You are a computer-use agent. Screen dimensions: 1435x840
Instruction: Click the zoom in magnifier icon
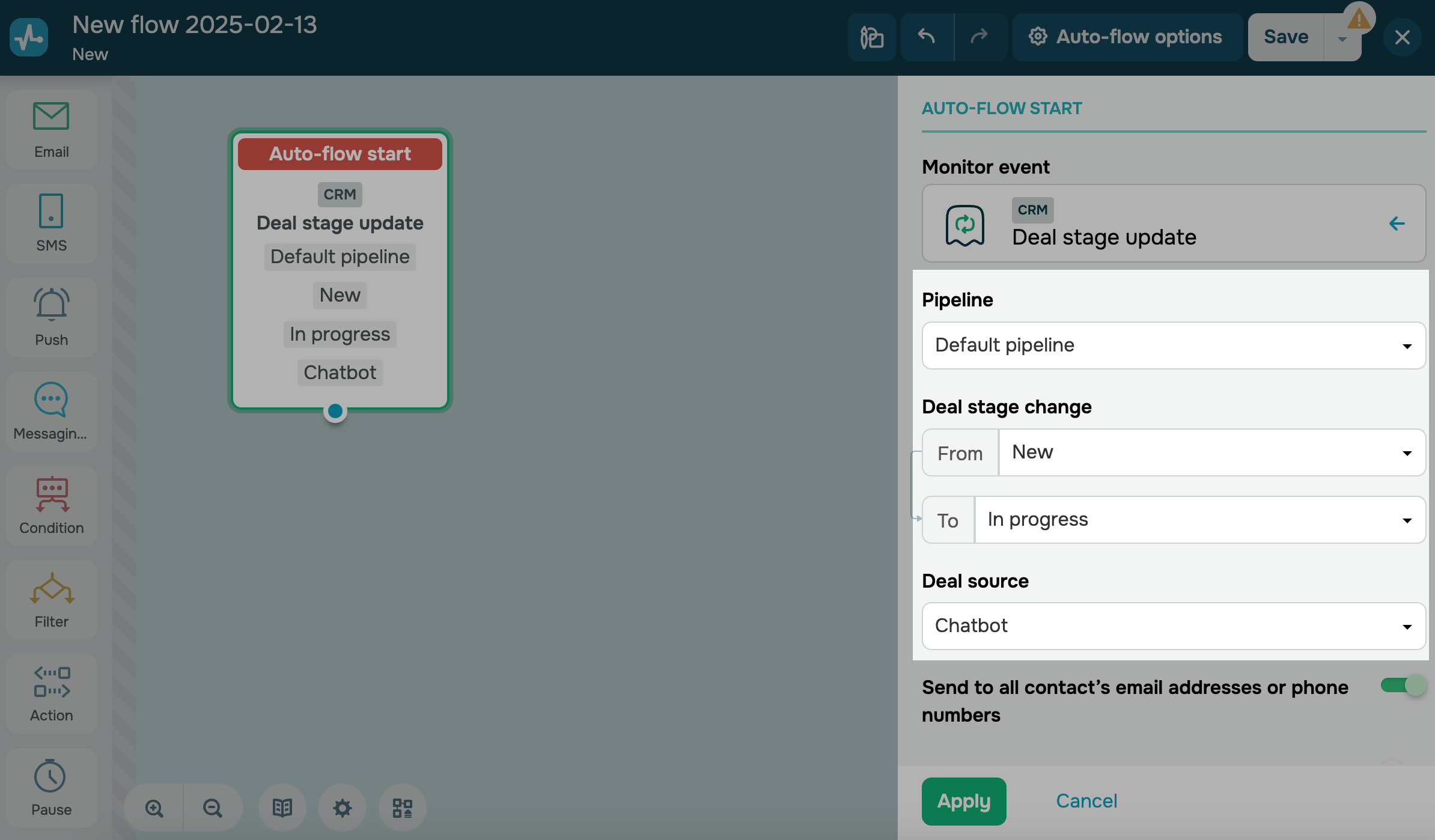click(x=154, y=808)
